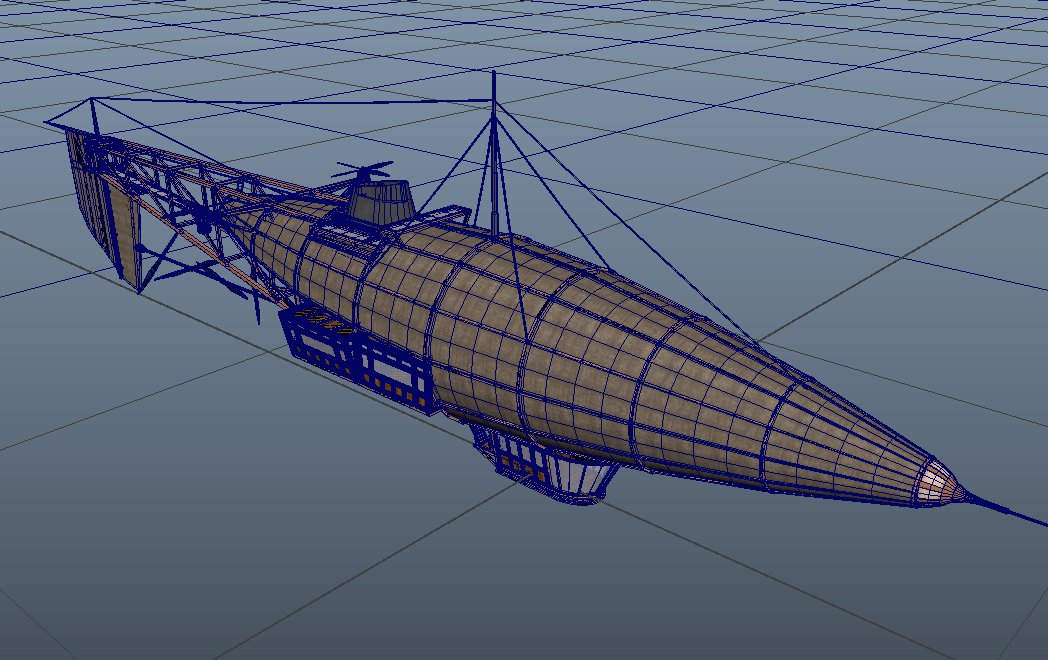
Task: Select the airship's main hull envelope
Action: [x=588, y=354]
